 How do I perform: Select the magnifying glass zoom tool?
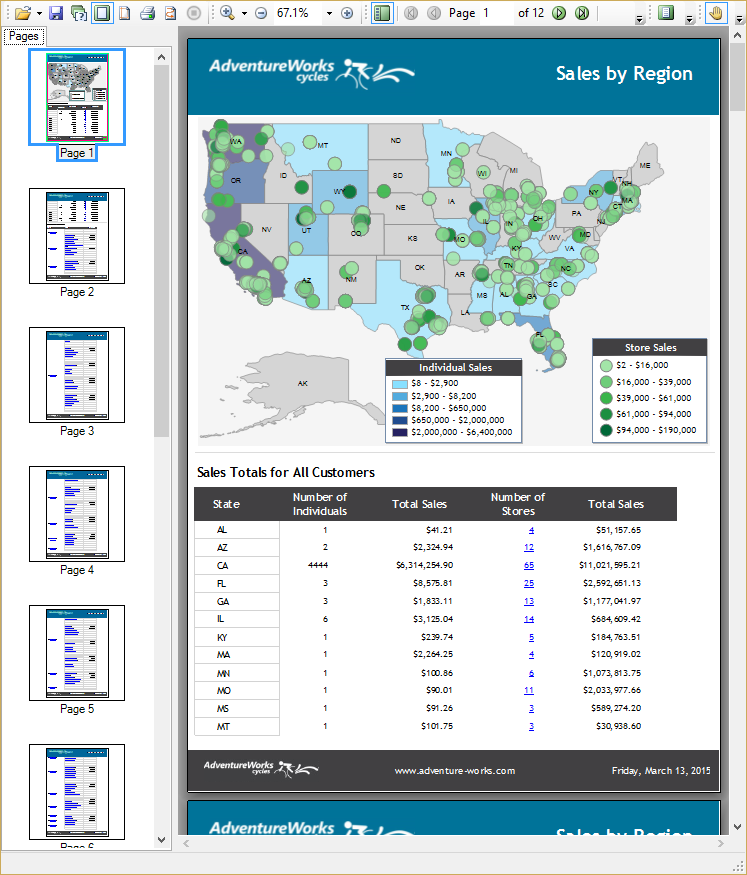(x=227, y=13)
